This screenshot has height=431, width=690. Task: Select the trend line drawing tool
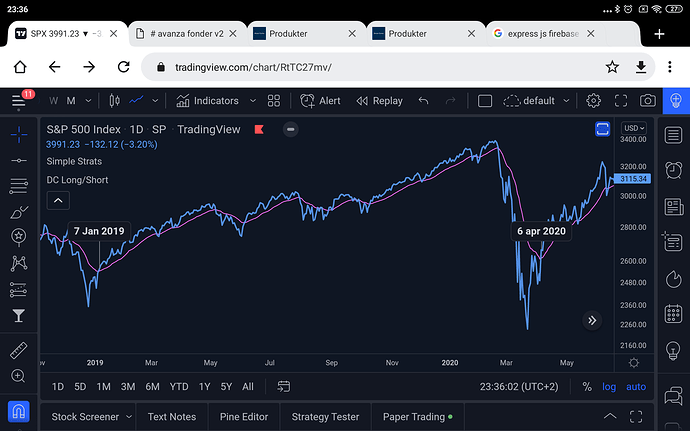[x=18, y=161]
